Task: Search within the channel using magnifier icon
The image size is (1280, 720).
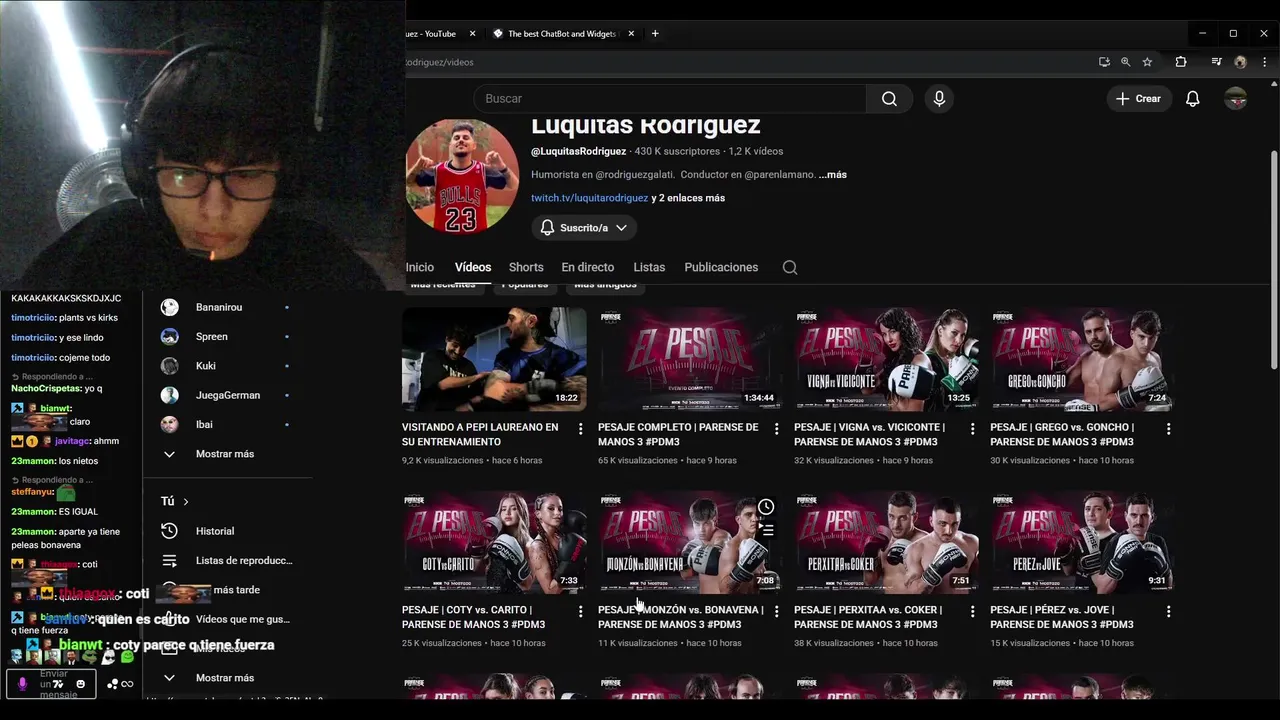Action: click(x=790, y=267)
